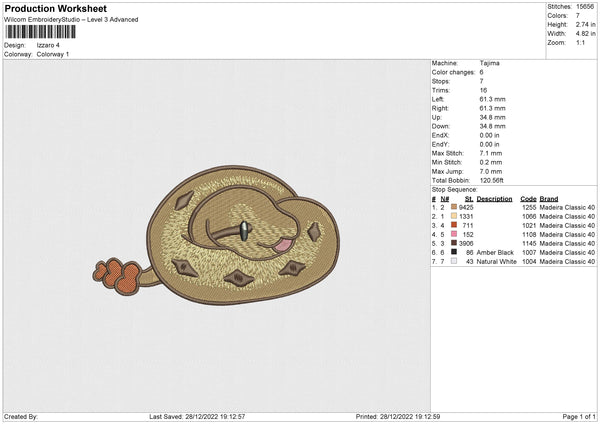Click the 'Last Saved:' footer timestamp
This screenshot has width=600, height=424.
pyautogui.click(x=197, y=417)
